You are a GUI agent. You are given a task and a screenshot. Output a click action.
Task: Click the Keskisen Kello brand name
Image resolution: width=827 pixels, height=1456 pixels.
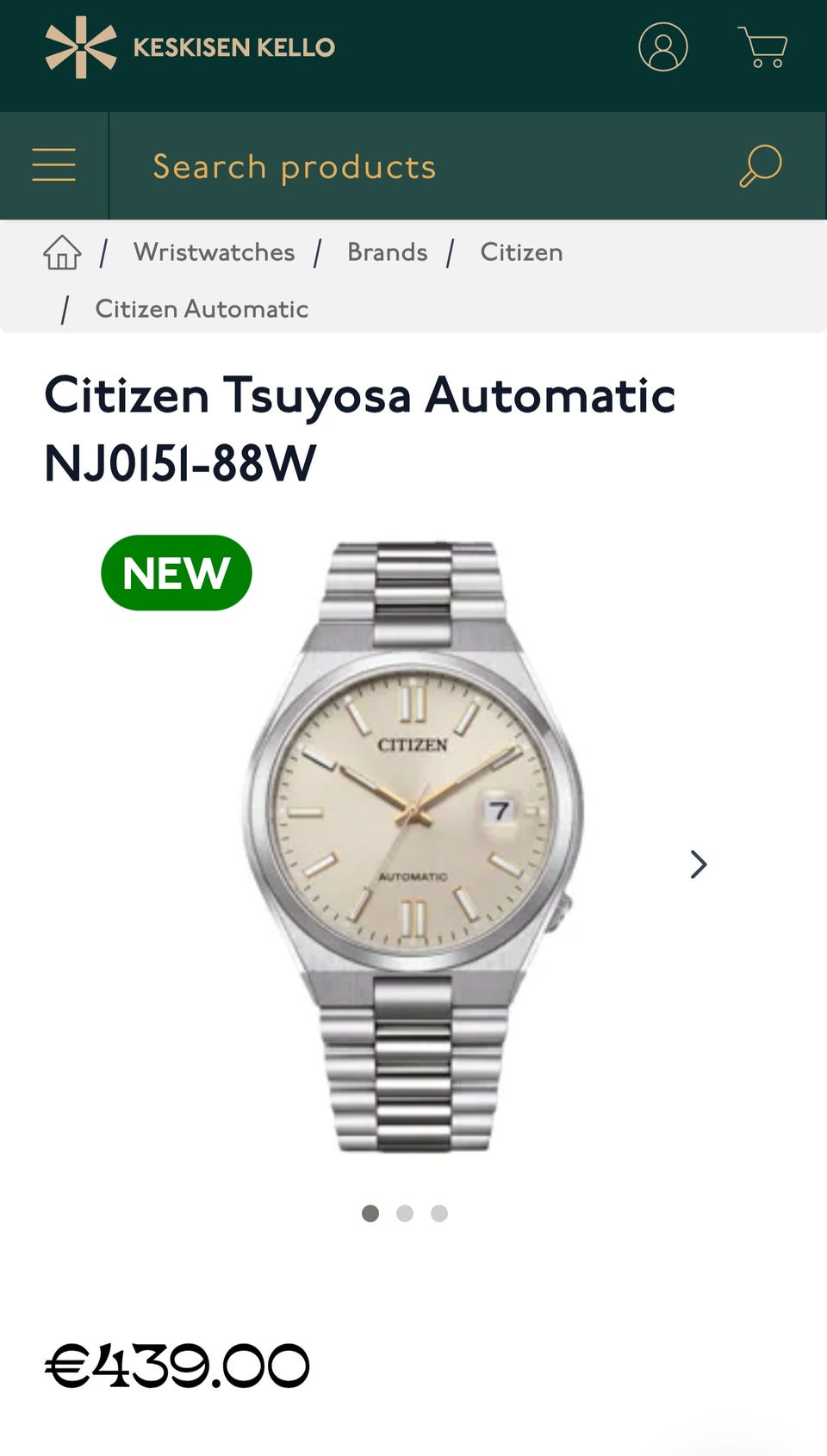point(234,47)
